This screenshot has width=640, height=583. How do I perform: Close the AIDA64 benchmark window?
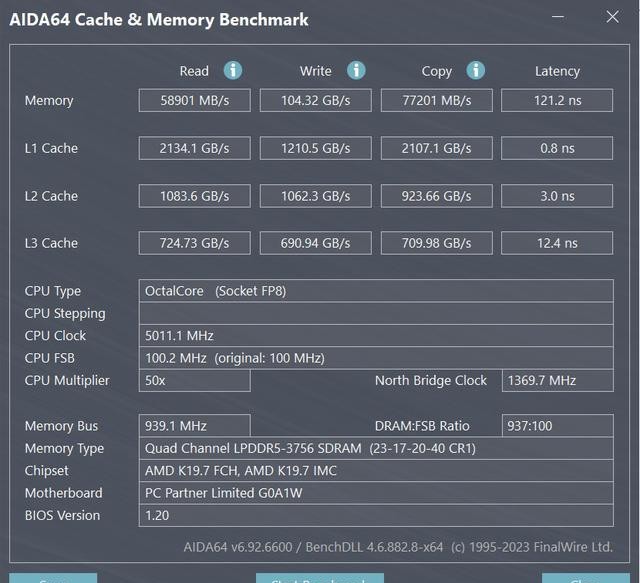click(612, 17)
